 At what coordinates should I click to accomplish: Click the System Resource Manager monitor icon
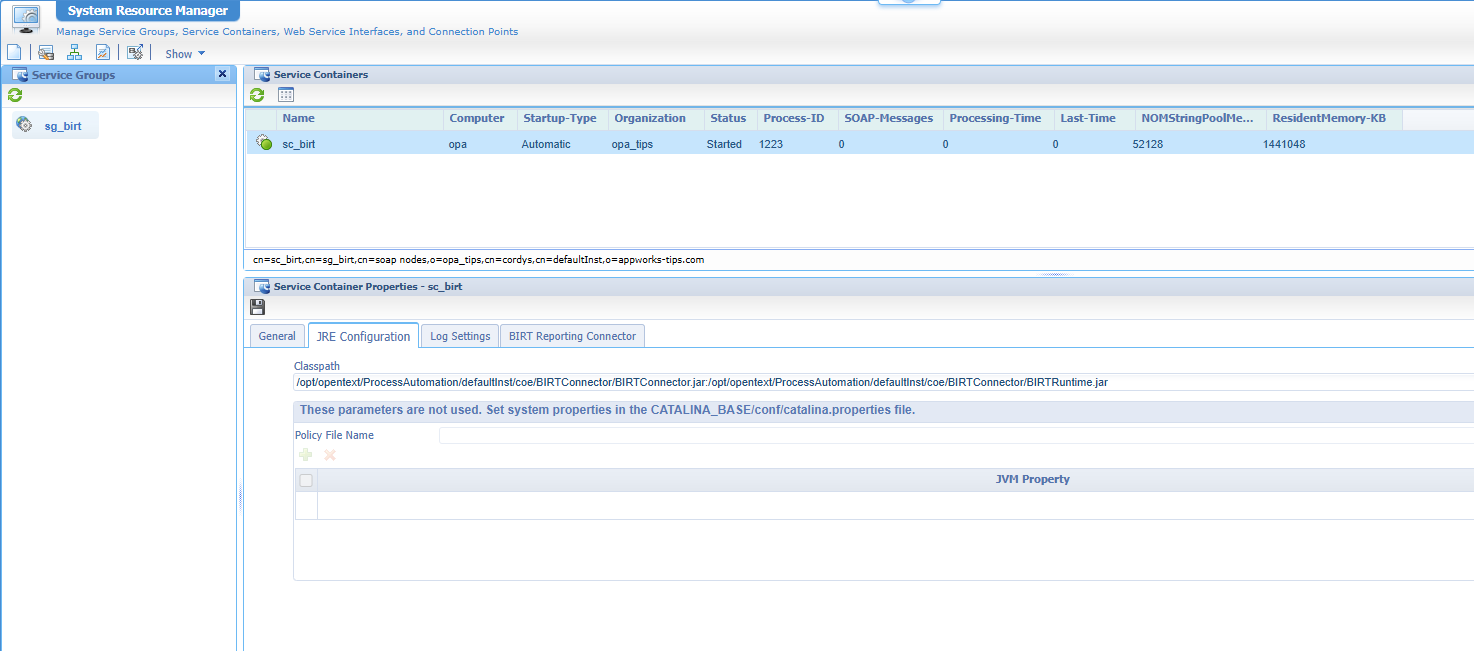pyautogui.click(x=27, y=20)
